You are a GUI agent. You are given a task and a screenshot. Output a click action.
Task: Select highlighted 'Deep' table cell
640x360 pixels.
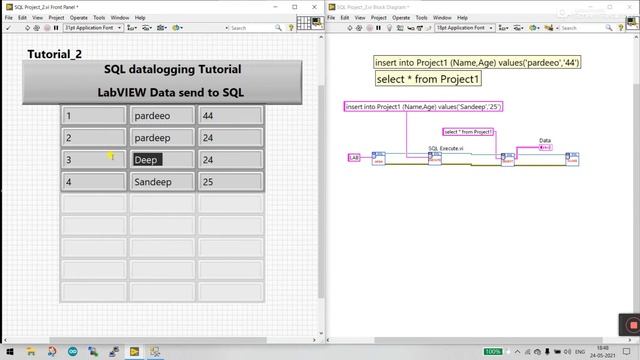click(162, 160)
